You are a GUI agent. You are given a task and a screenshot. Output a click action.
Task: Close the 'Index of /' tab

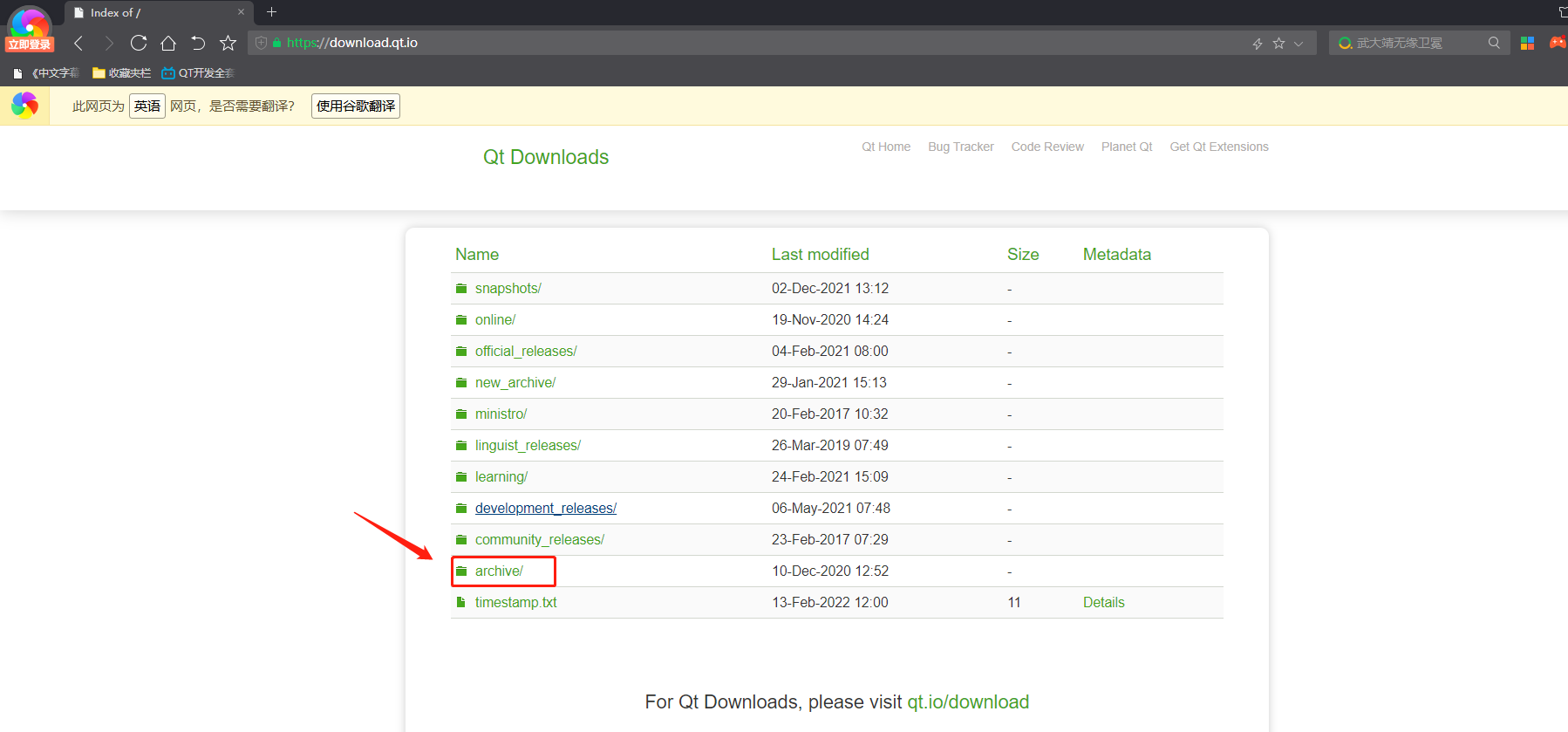pyautogui.click(x=242, y=12)
